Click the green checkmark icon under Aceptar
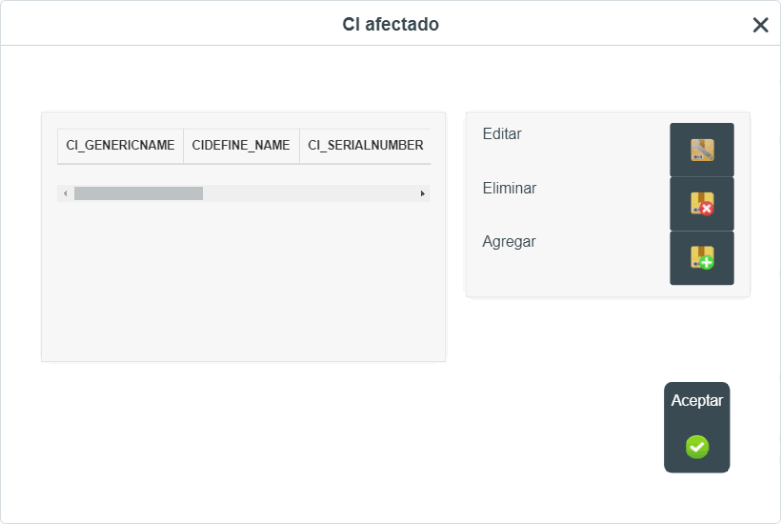Screen dimensions: 781x524 697,447
